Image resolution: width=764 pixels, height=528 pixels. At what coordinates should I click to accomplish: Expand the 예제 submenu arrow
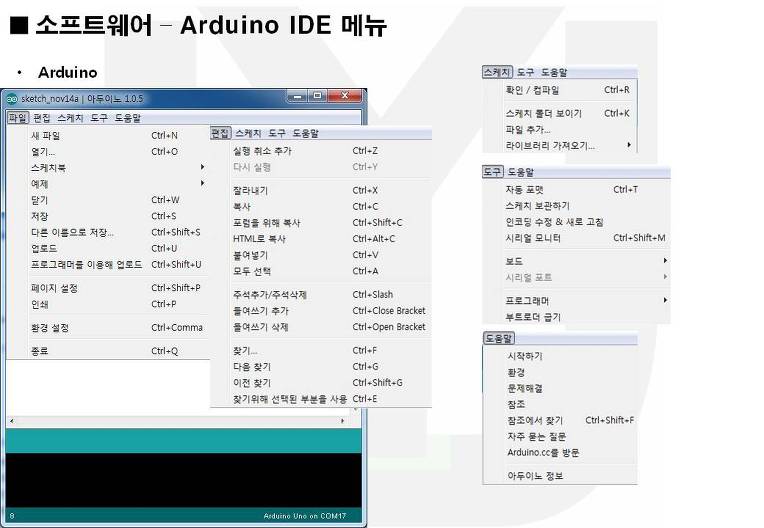[202, 184]
